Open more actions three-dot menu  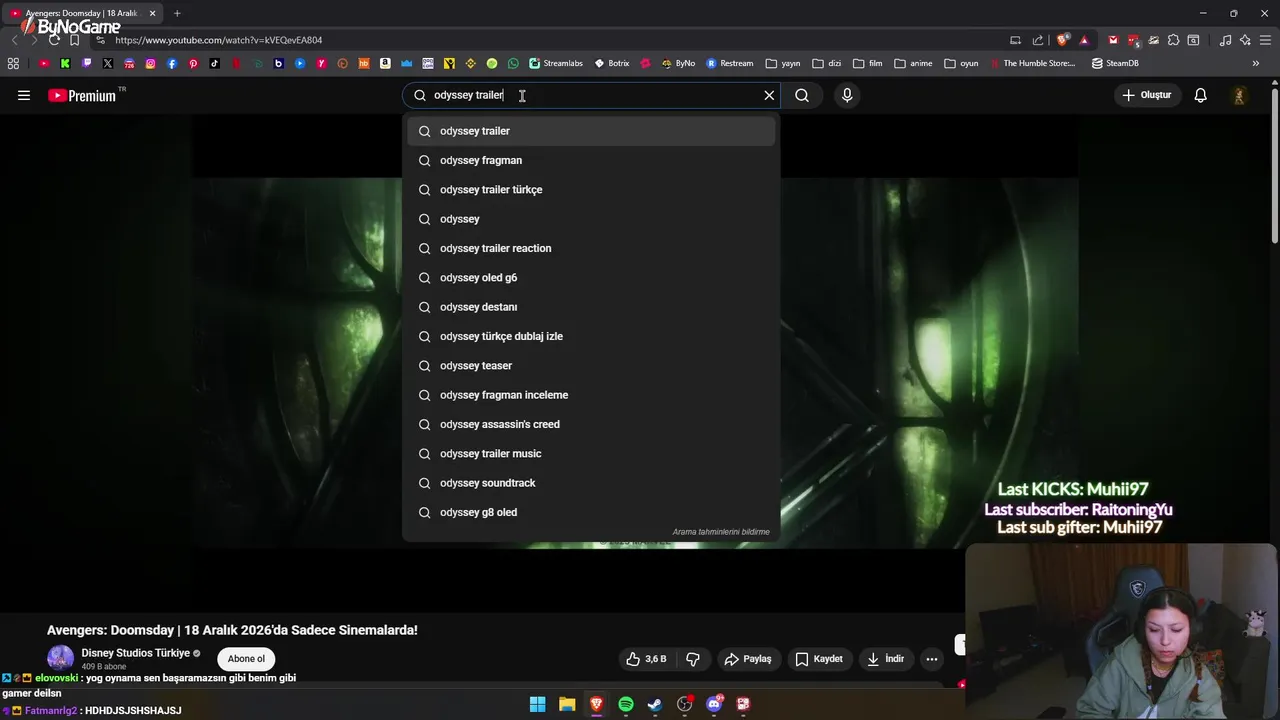pyautogui.click(x=932, y=659)
